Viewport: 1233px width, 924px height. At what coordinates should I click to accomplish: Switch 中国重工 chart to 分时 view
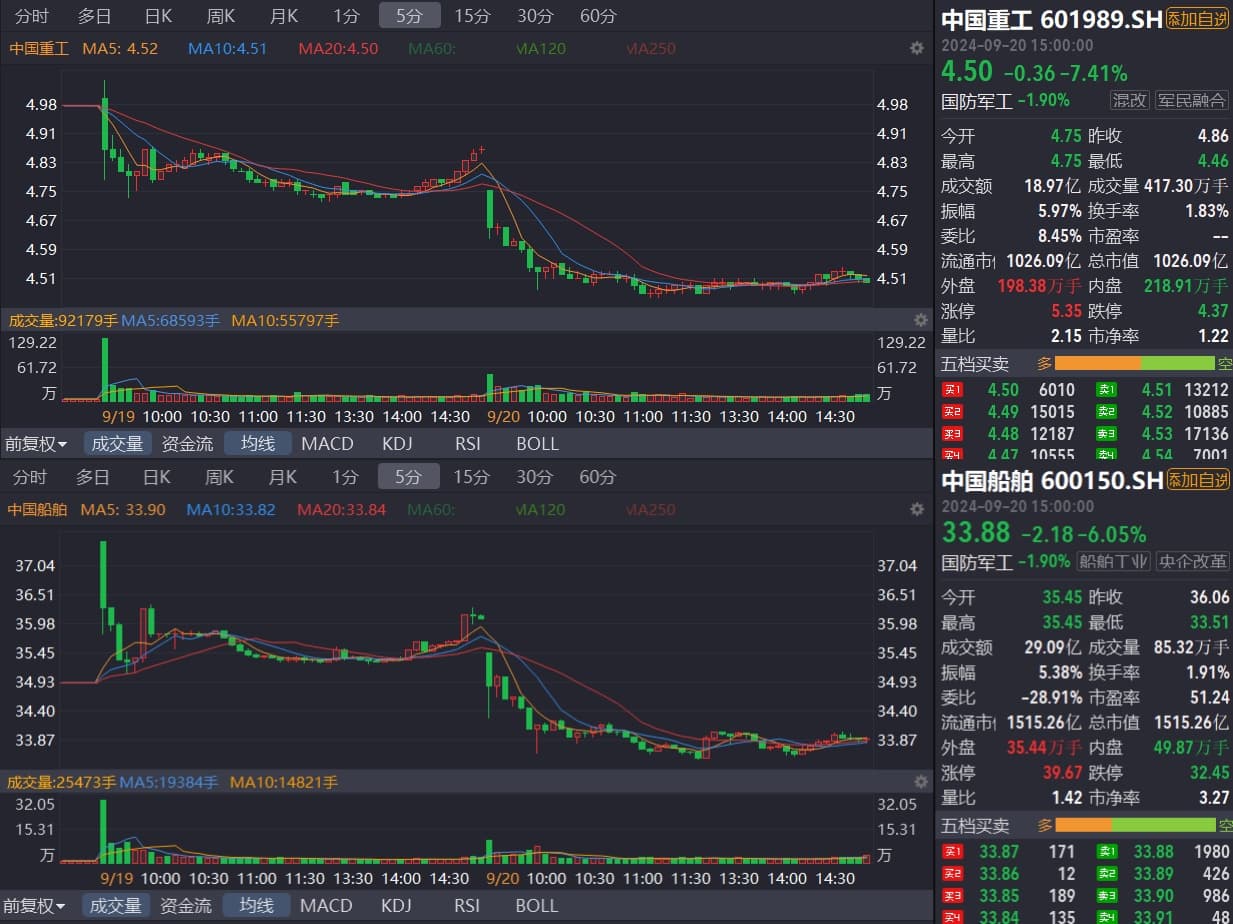[31, 16]
